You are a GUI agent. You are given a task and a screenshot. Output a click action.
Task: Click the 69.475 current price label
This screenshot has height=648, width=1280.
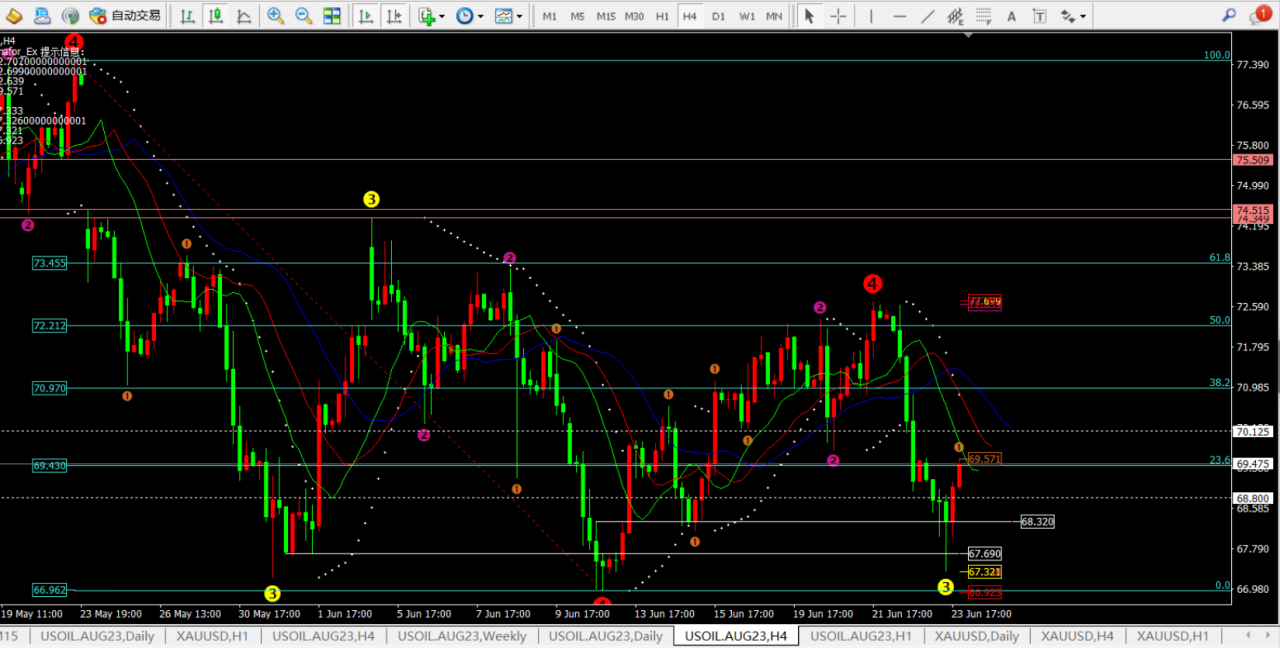tap(1253, 464)
